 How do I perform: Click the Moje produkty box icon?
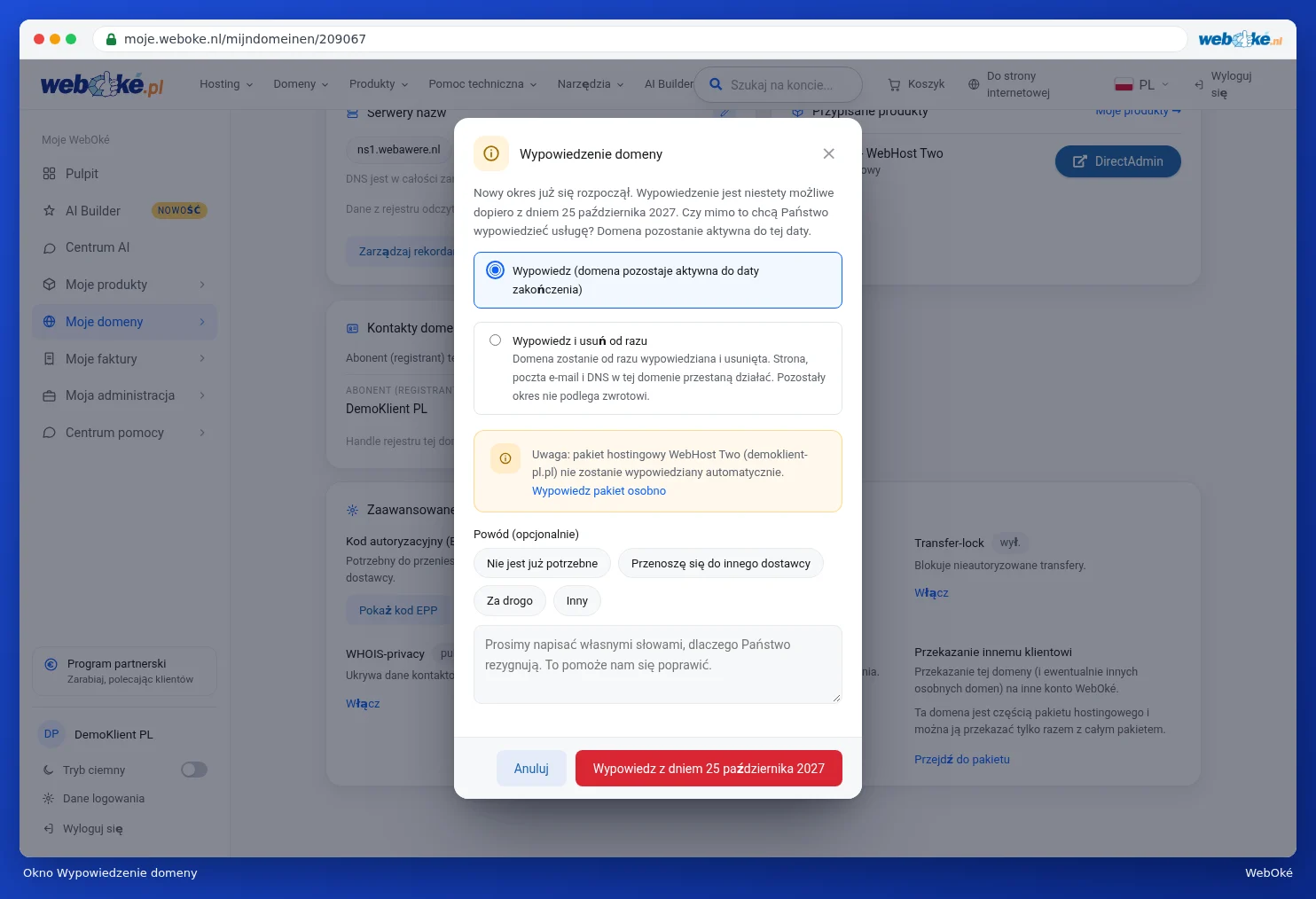[x=49, y=285]
